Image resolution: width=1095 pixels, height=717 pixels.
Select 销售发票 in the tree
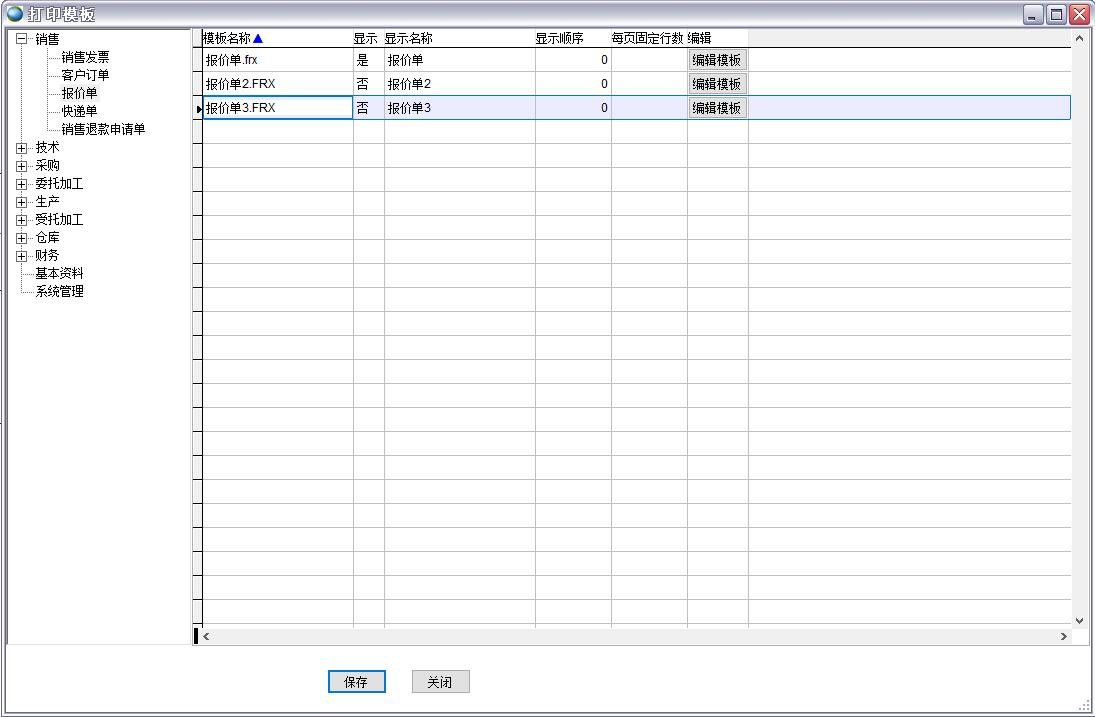point(85,57)
